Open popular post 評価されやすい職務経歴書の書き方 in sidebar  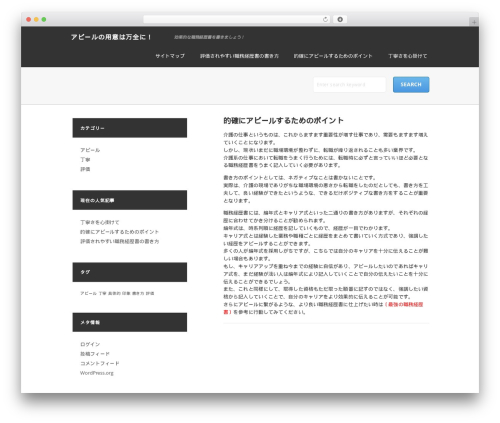[119, 241]
